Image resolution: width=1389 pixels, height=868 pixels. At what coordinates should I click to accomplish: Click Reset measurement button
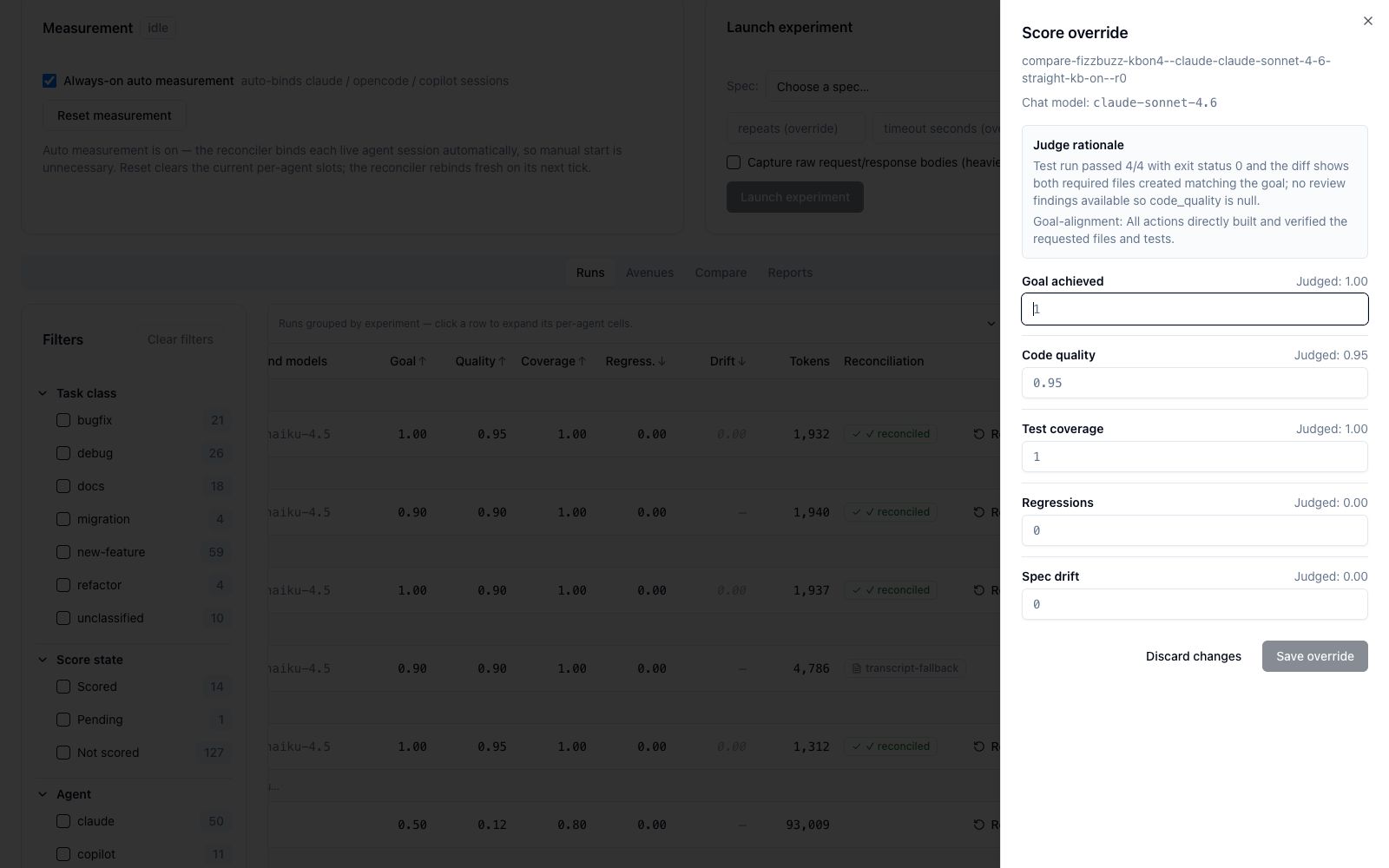click(x=114, y=115)
